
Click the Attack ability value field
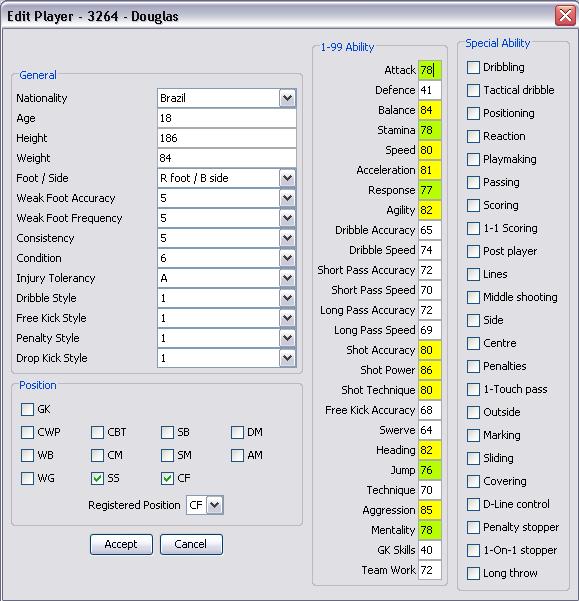click(x=430, y=70)
